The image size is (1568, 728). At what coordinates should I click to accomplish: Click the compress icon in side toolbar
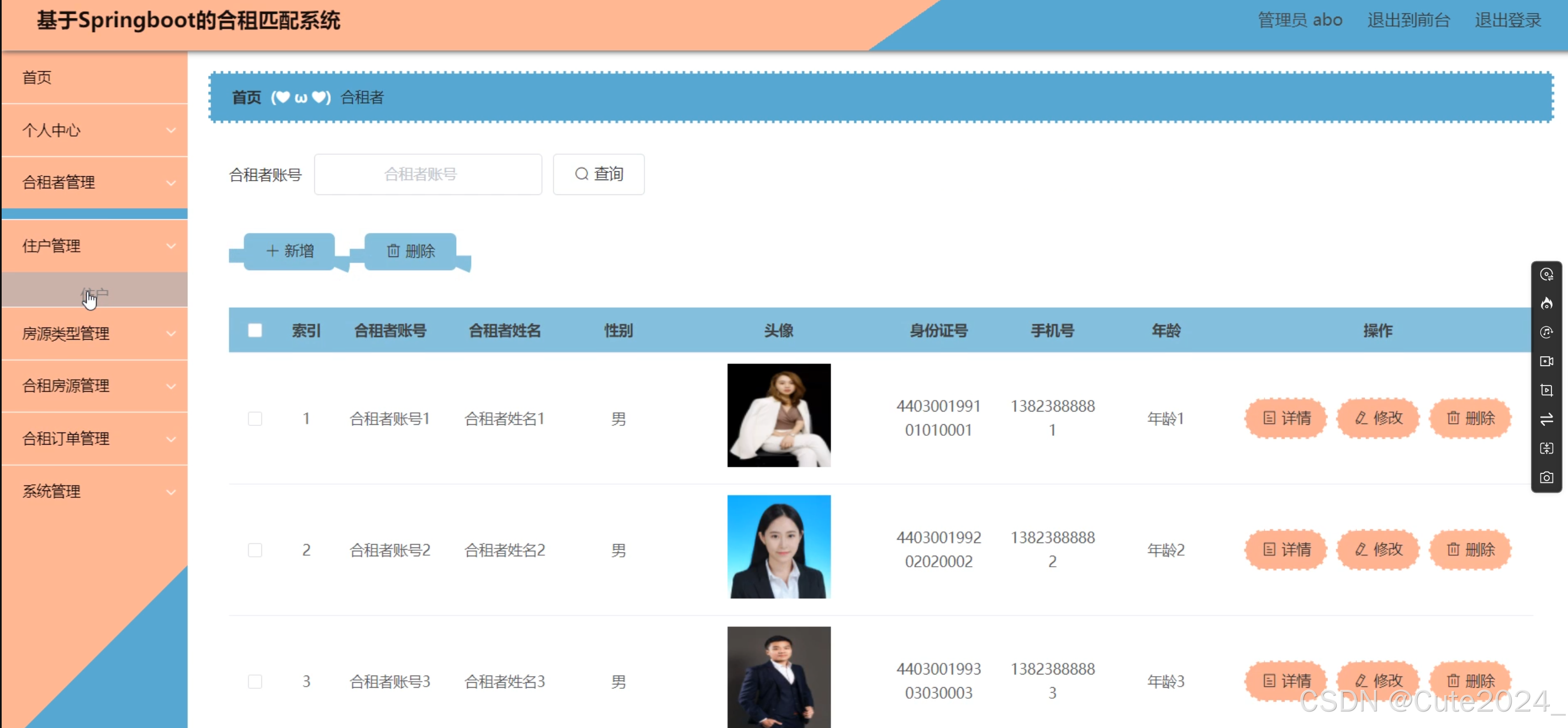1546,449
